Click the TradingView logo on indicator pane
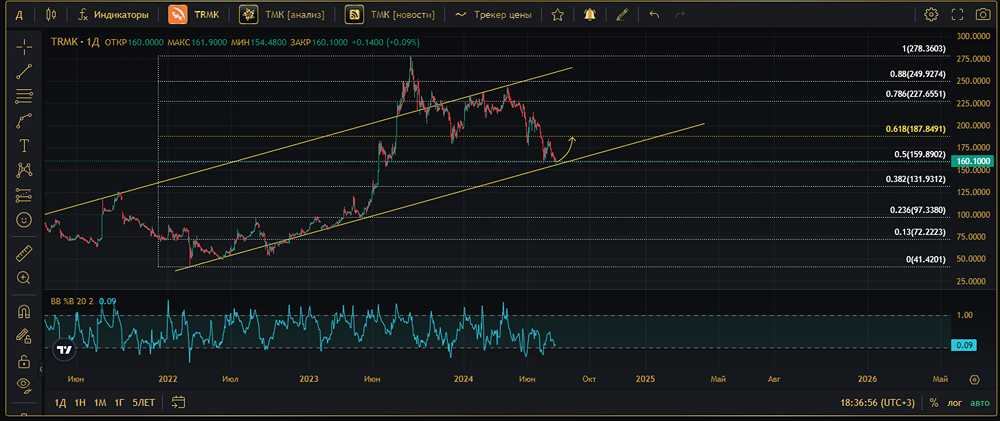The image size is (1000, 421). 64,350
